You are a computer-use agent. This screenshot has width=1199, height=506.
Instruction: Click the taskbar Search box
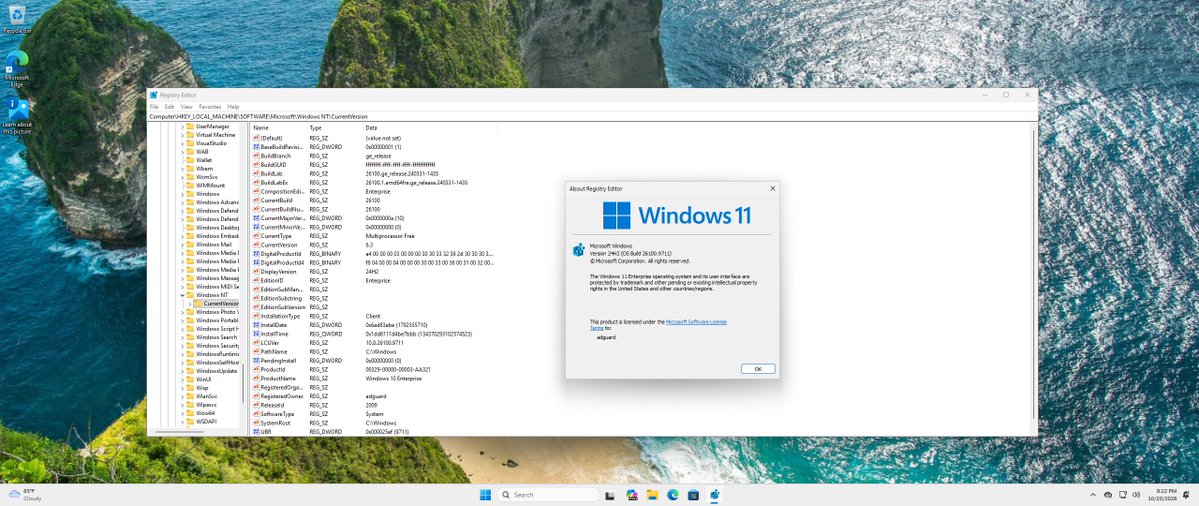548,495
